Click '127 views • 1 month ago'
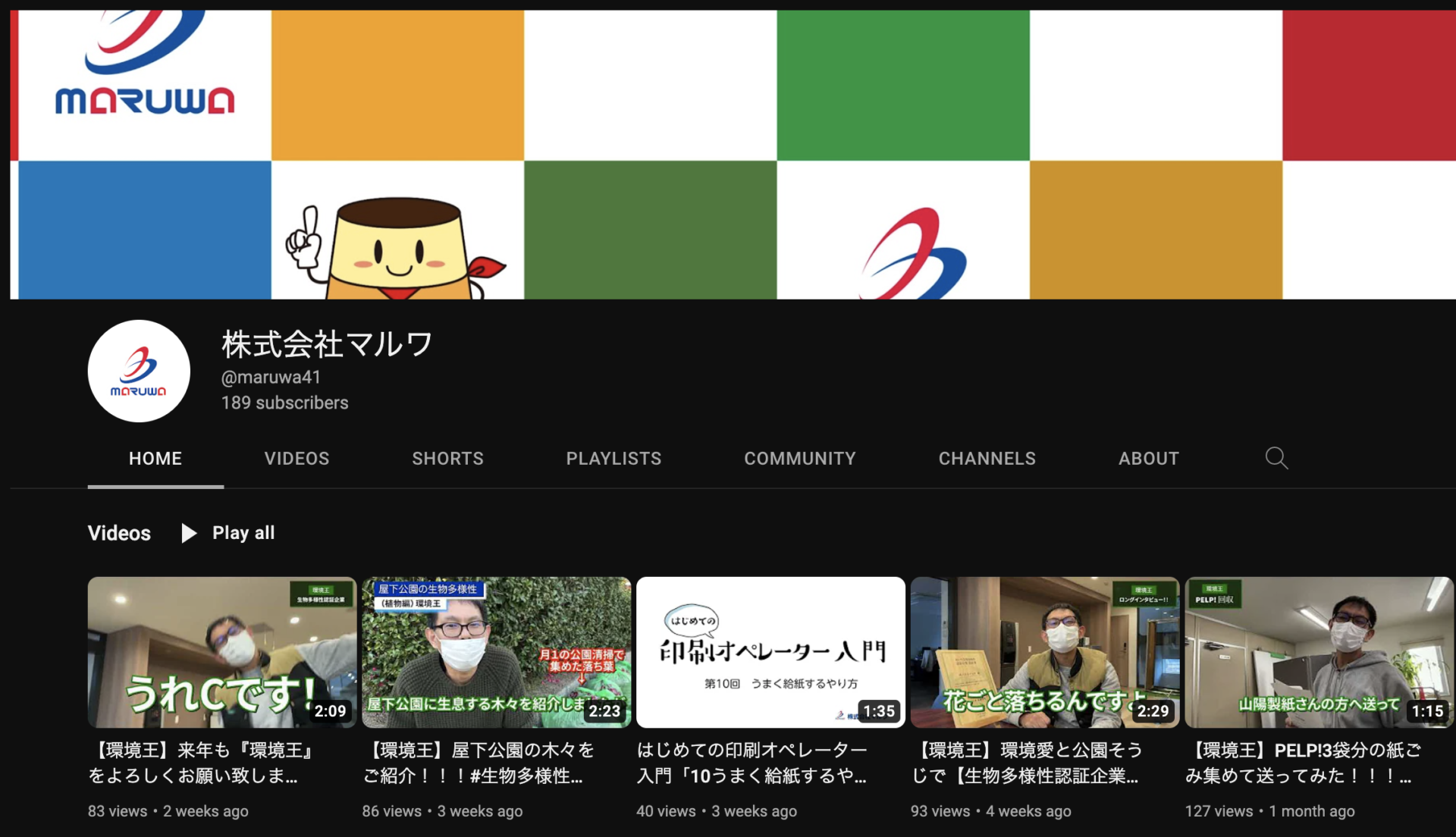Image resolution: width=1456 pixels, height=837 pixels. point(1269,811)
